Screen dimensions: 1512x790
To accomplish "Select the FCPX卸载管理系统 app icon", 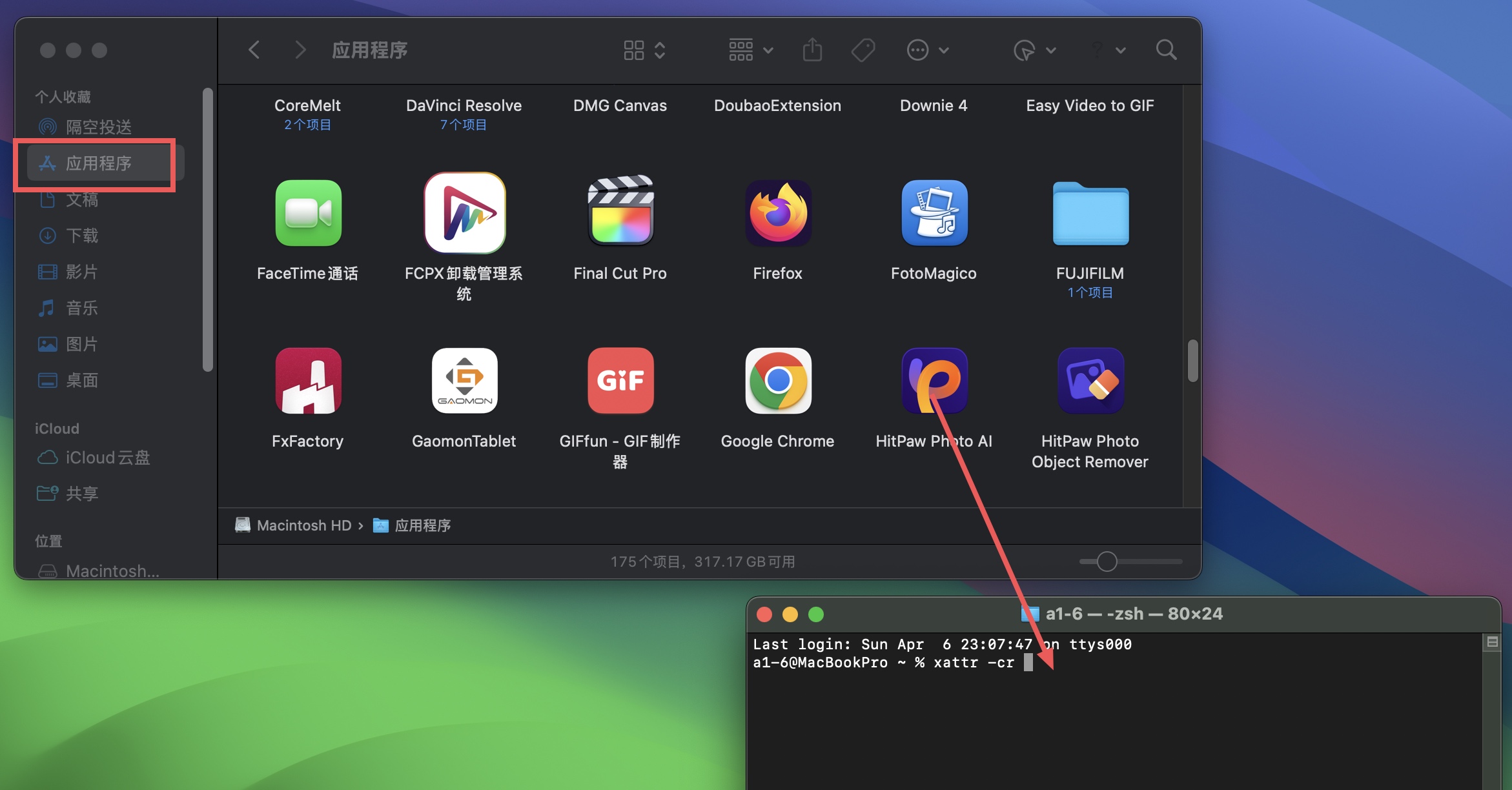I will (x=464, y=213).
